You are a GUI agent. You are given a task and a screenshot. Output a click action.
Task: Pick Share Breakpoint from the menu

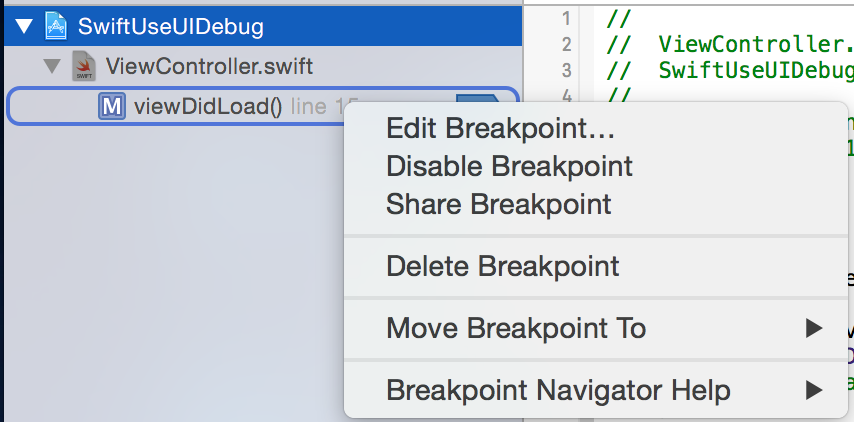(498, 204)
